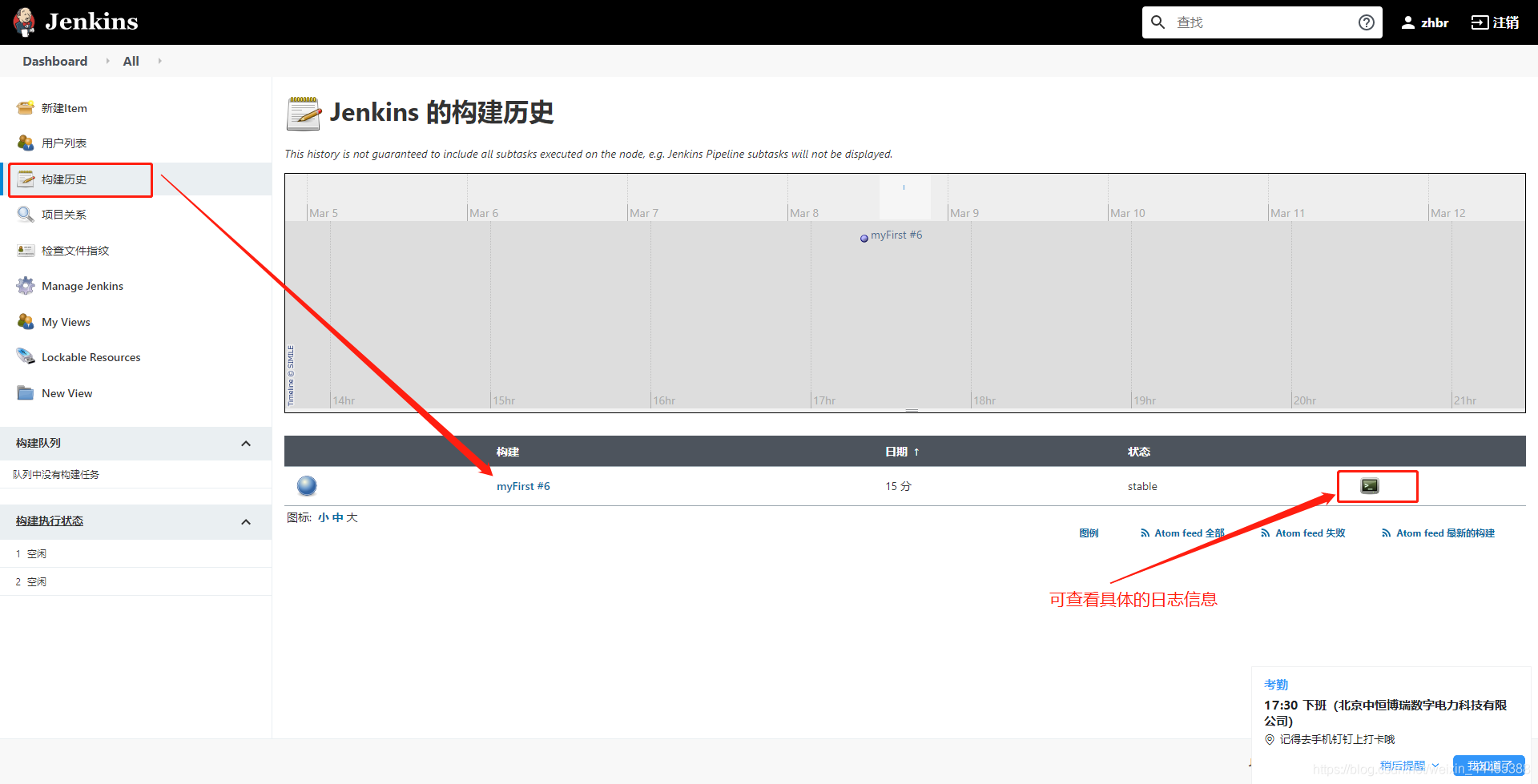Click executor 1 空闲 row

pyautogui.click(x=136, y=553)
